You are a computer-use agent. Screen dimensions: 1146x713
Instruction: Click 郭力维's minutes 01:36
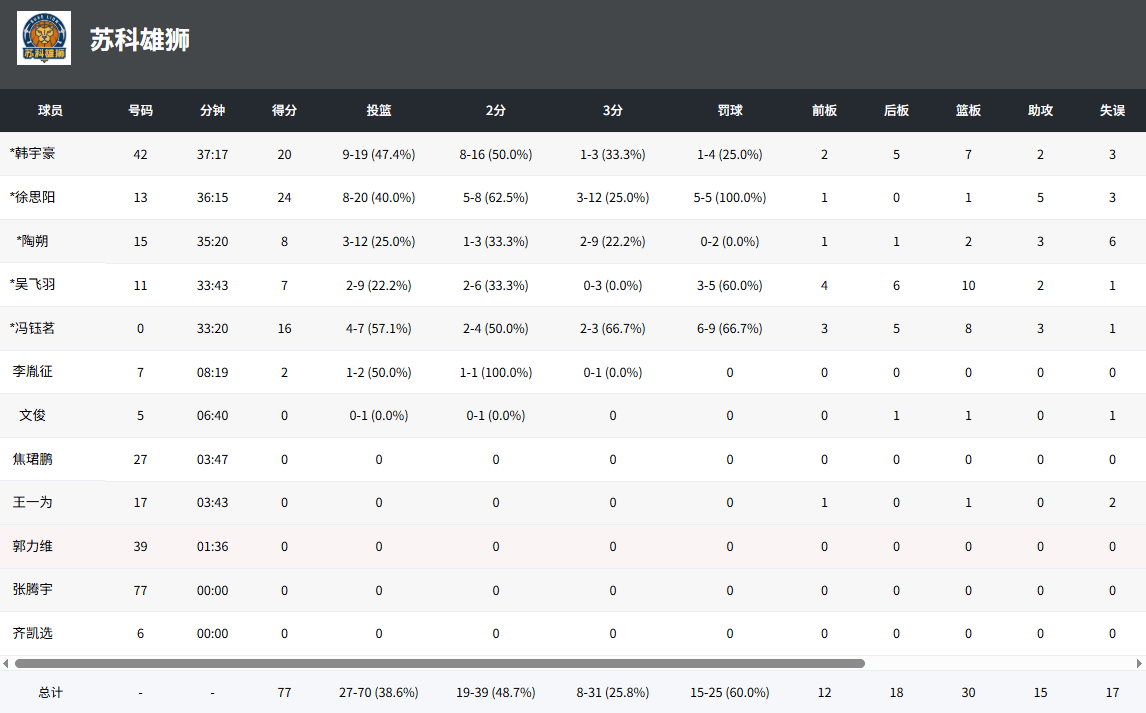pyautogui.click(x=213, y=546)
